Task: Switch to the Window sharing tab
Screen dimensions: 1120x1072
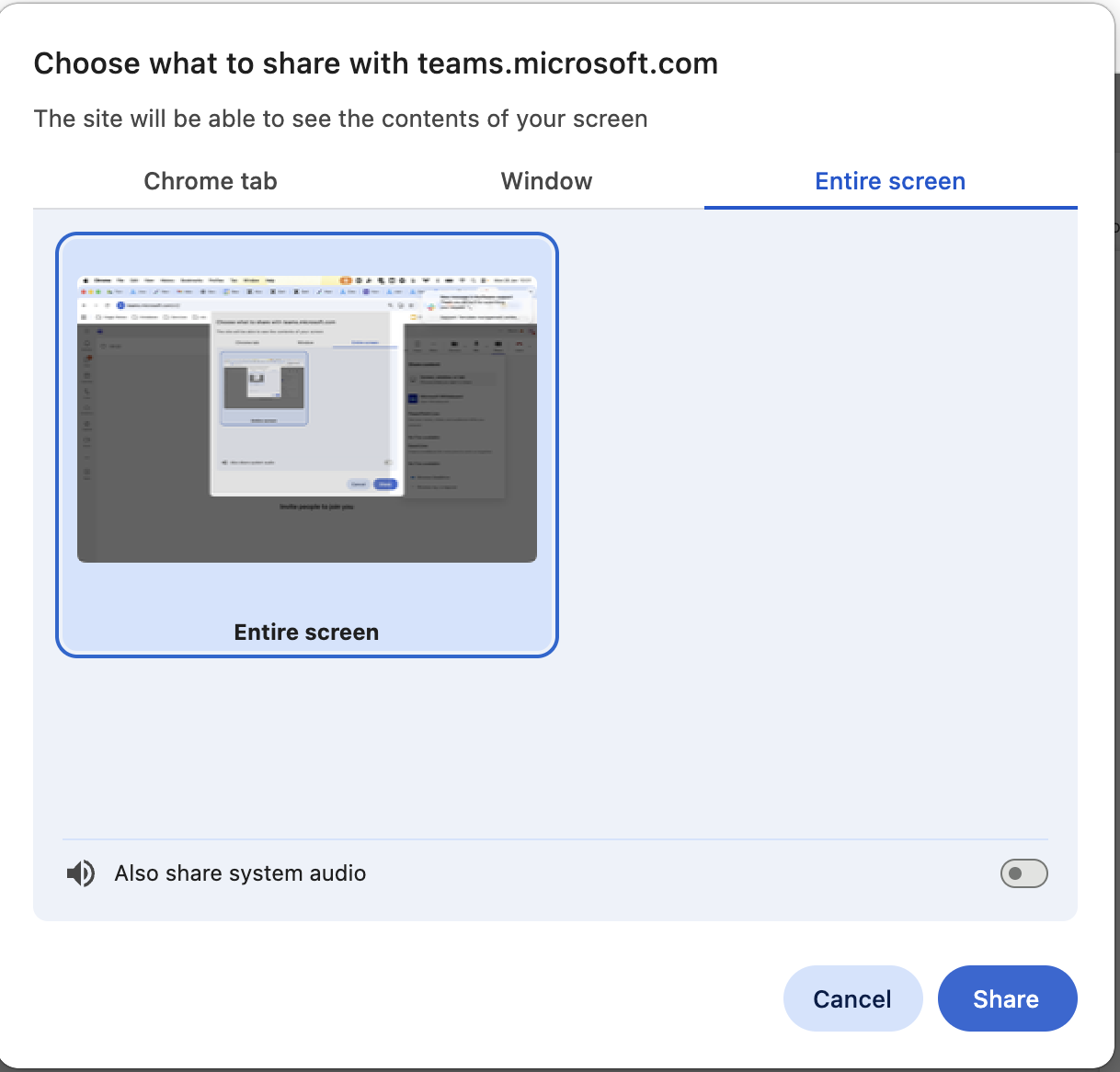Action: (546, 181)
